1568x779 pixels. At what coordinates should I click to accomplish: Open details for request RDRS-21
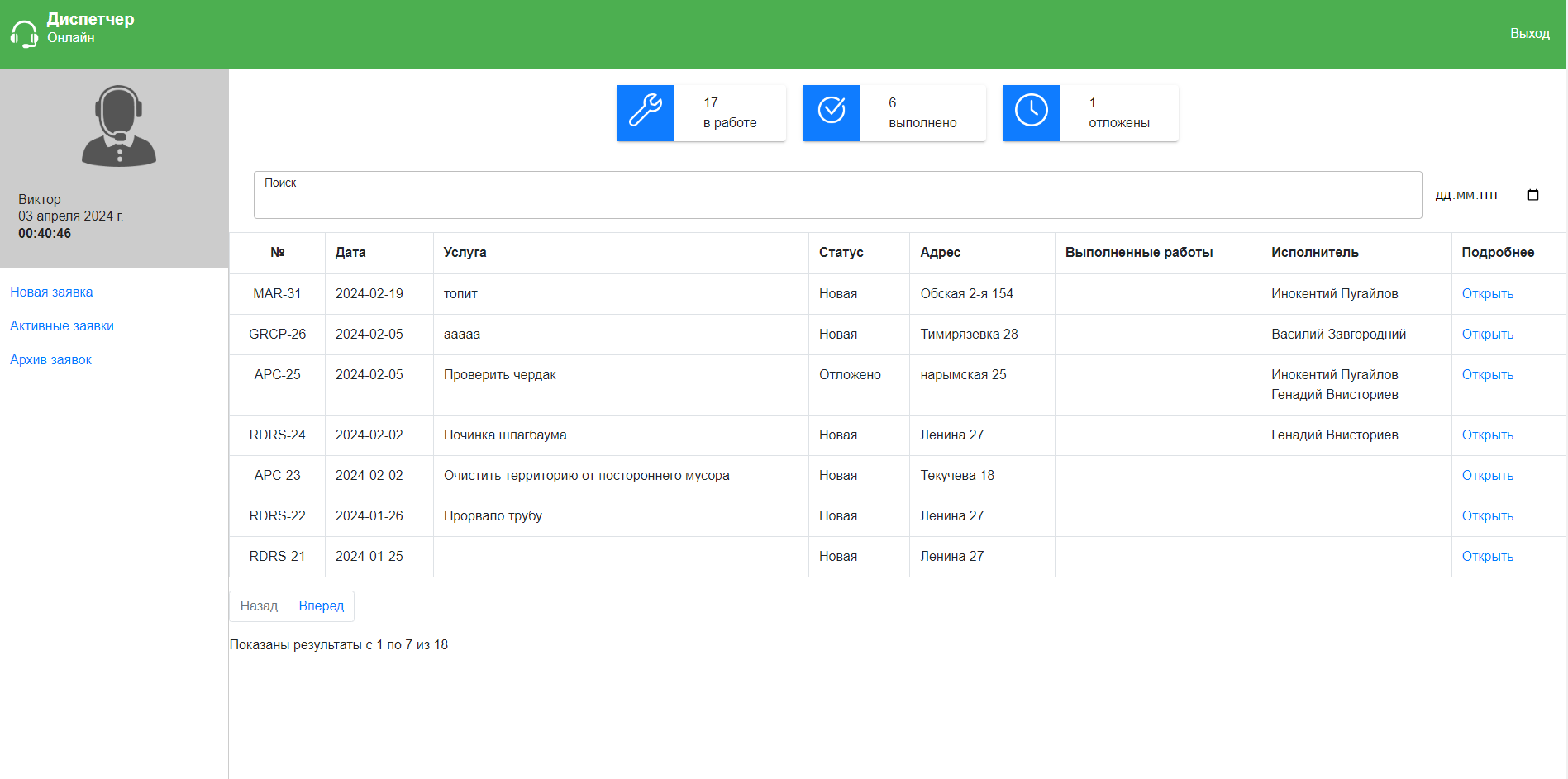tap(1487, 556)
